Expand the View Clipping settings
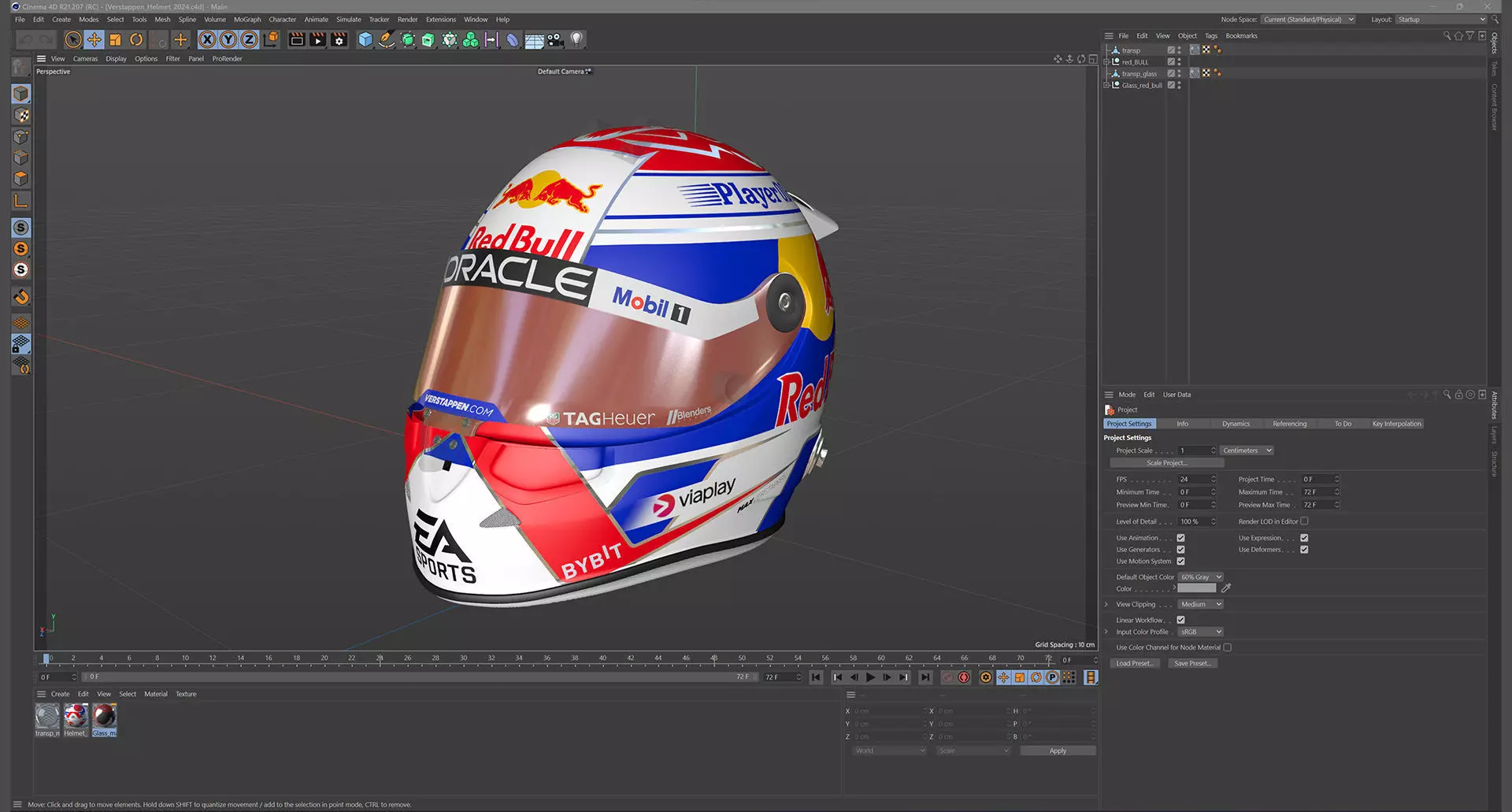 pyautogui.click(x=1106, y=605)
